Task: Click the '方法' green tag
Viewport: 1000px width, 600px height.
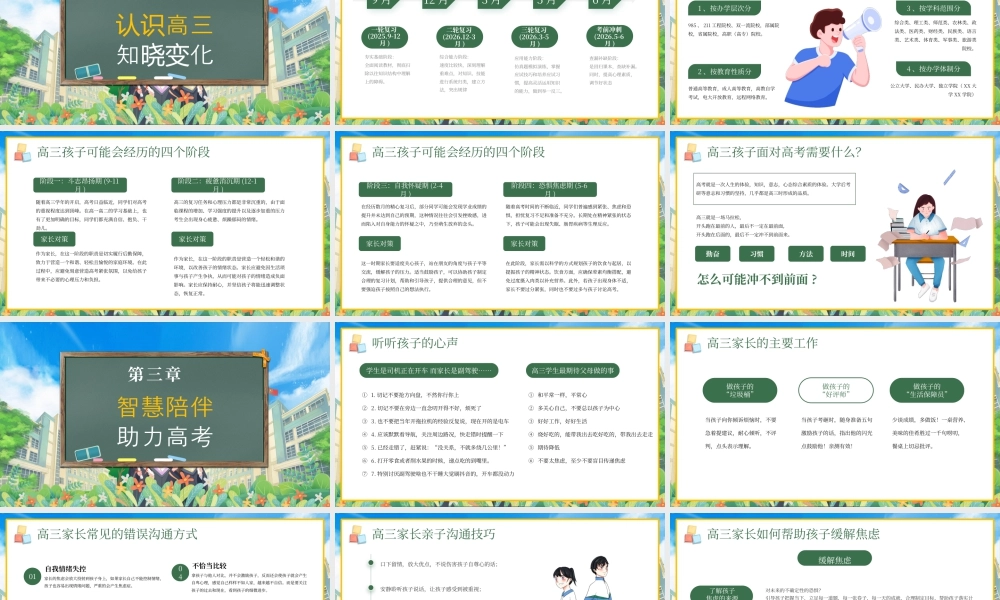Action: pyautogui.click(x=805, y=254)
